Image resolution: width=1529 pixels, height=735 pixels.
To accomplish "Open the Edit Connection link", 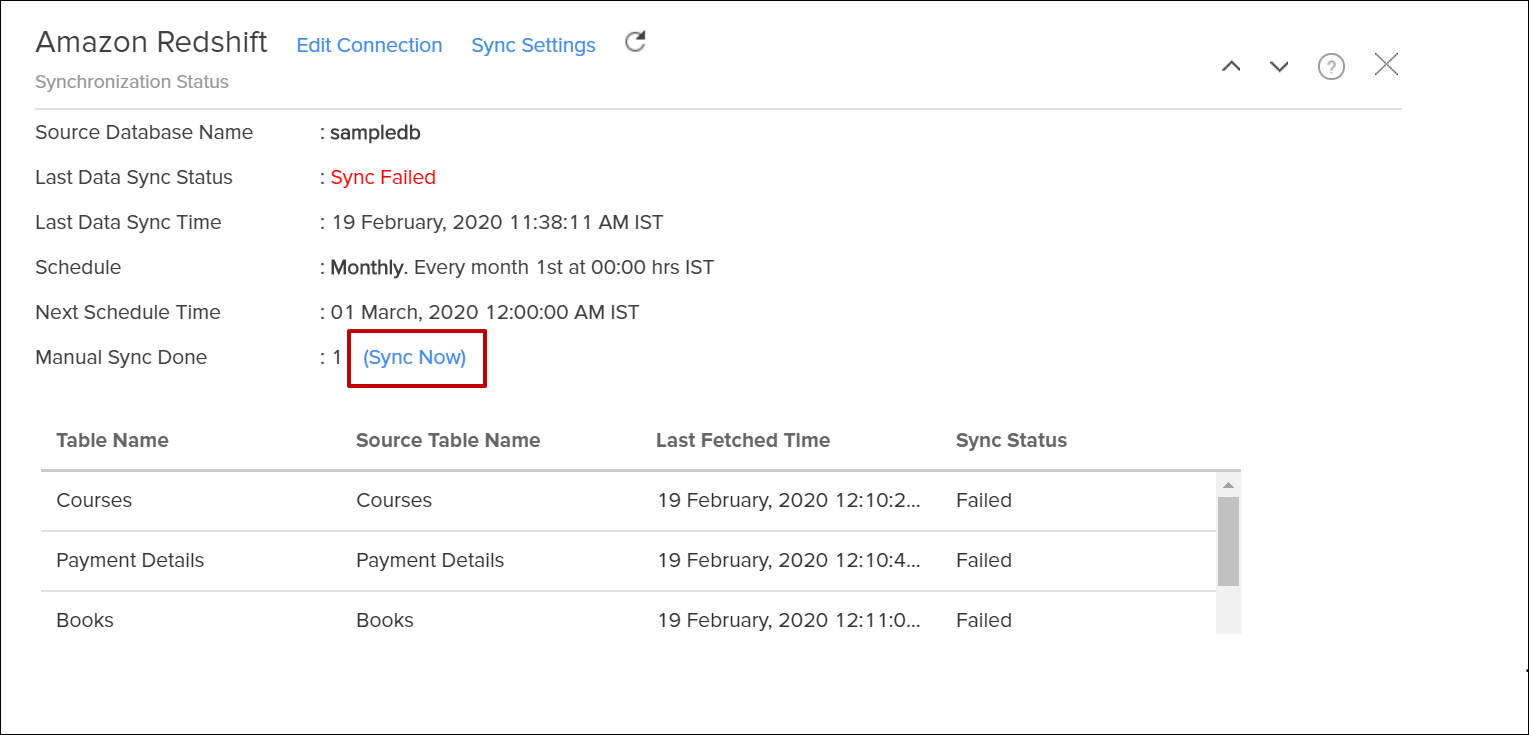I will click(369, 45).
